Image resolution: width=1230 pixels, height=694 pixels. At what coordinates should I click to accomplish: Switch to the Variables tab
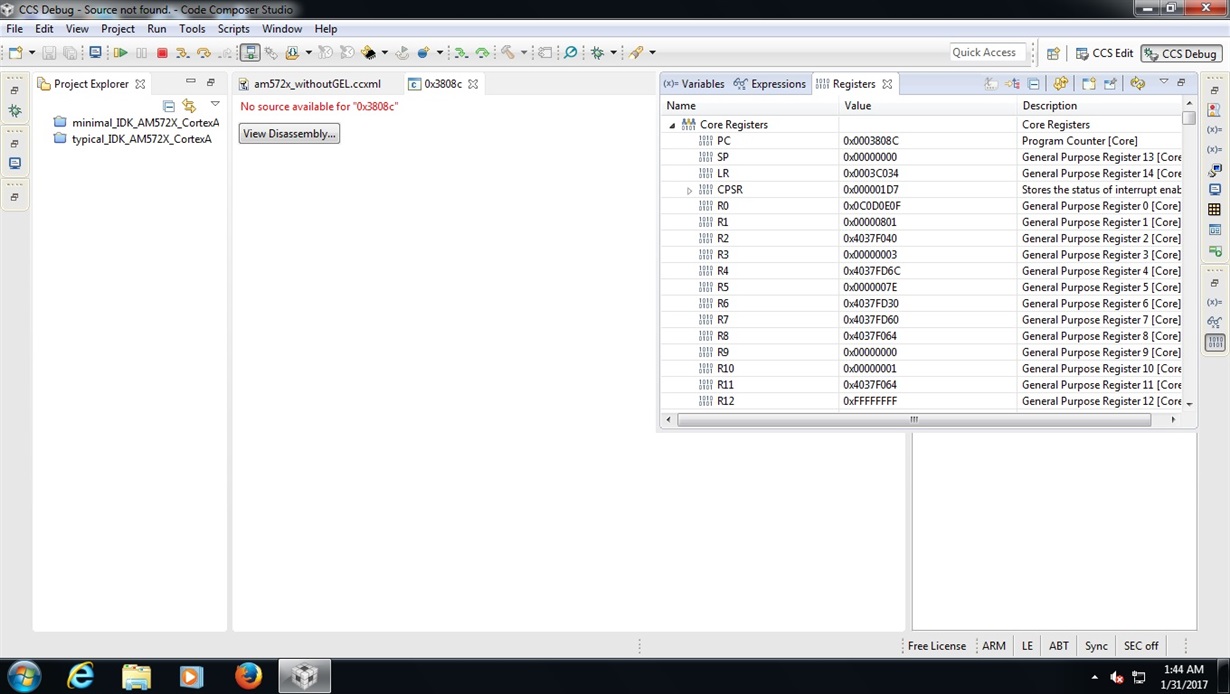click(x=694, y=84)
